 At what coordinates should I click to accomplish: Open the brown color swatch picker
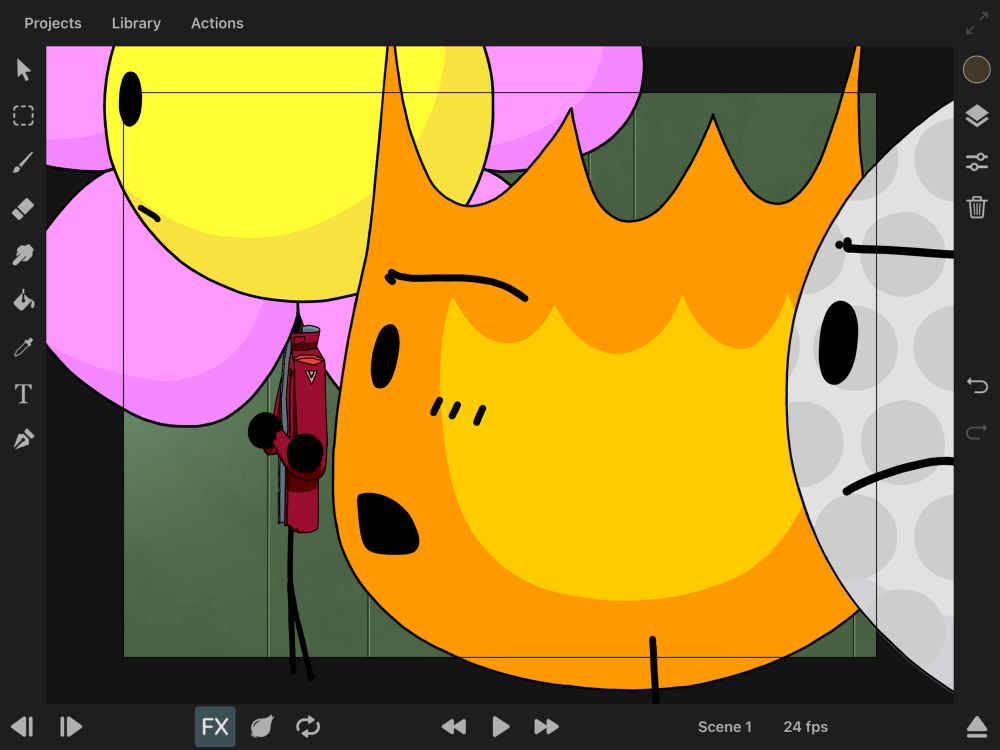(976, 70)
